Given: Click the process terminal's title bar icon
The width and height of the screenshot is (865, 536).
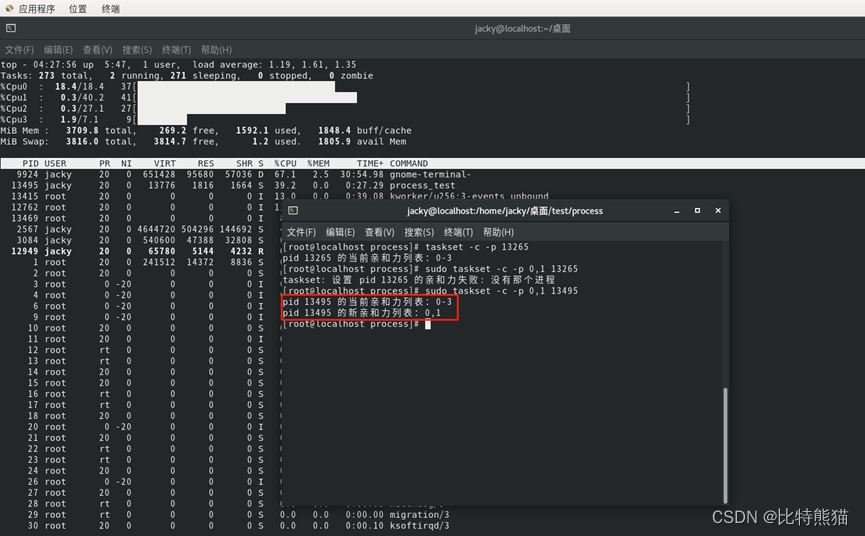Looking at the screenshot, I should pos(293,211).
